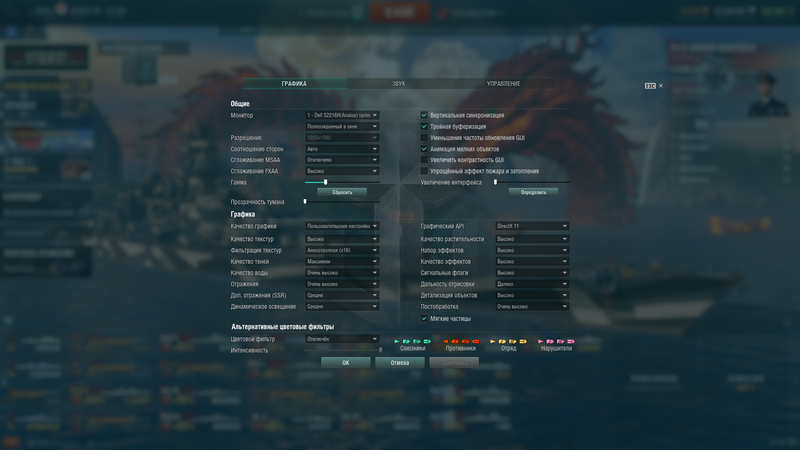Close settings via the ESC X icon

coord(661,86)
